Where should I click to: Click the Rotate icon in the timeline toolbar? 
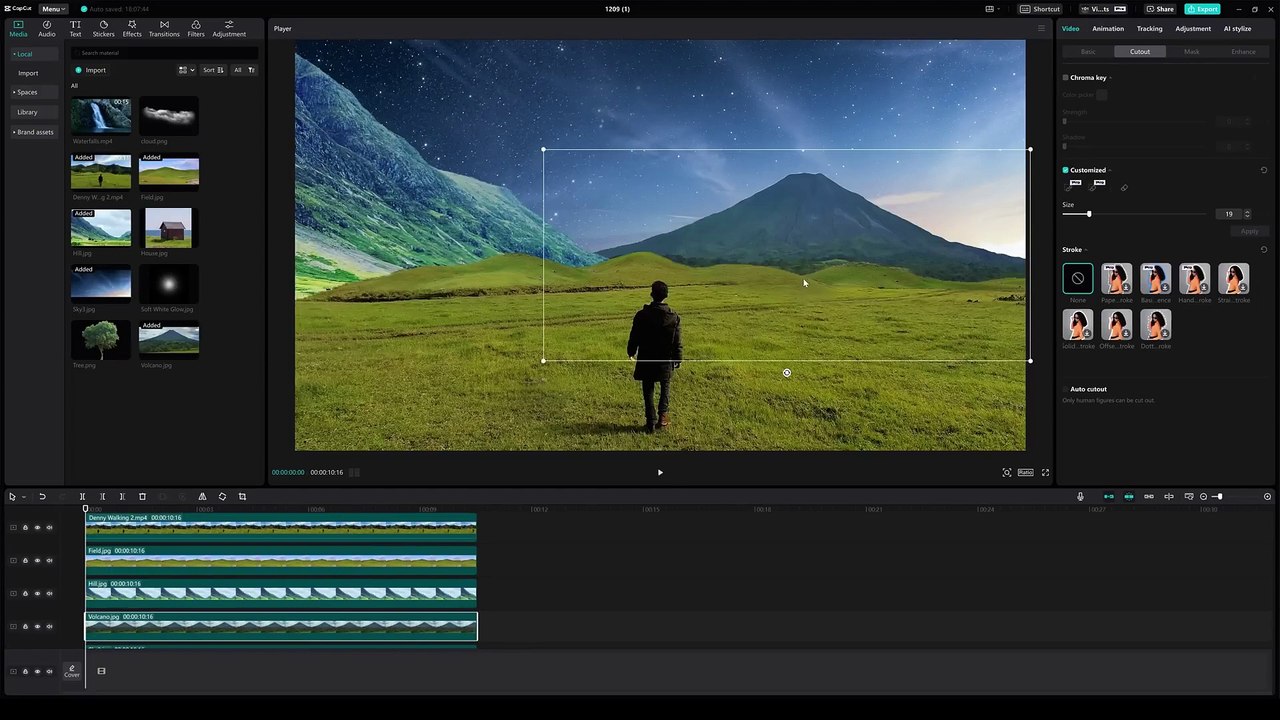(222, 497)
